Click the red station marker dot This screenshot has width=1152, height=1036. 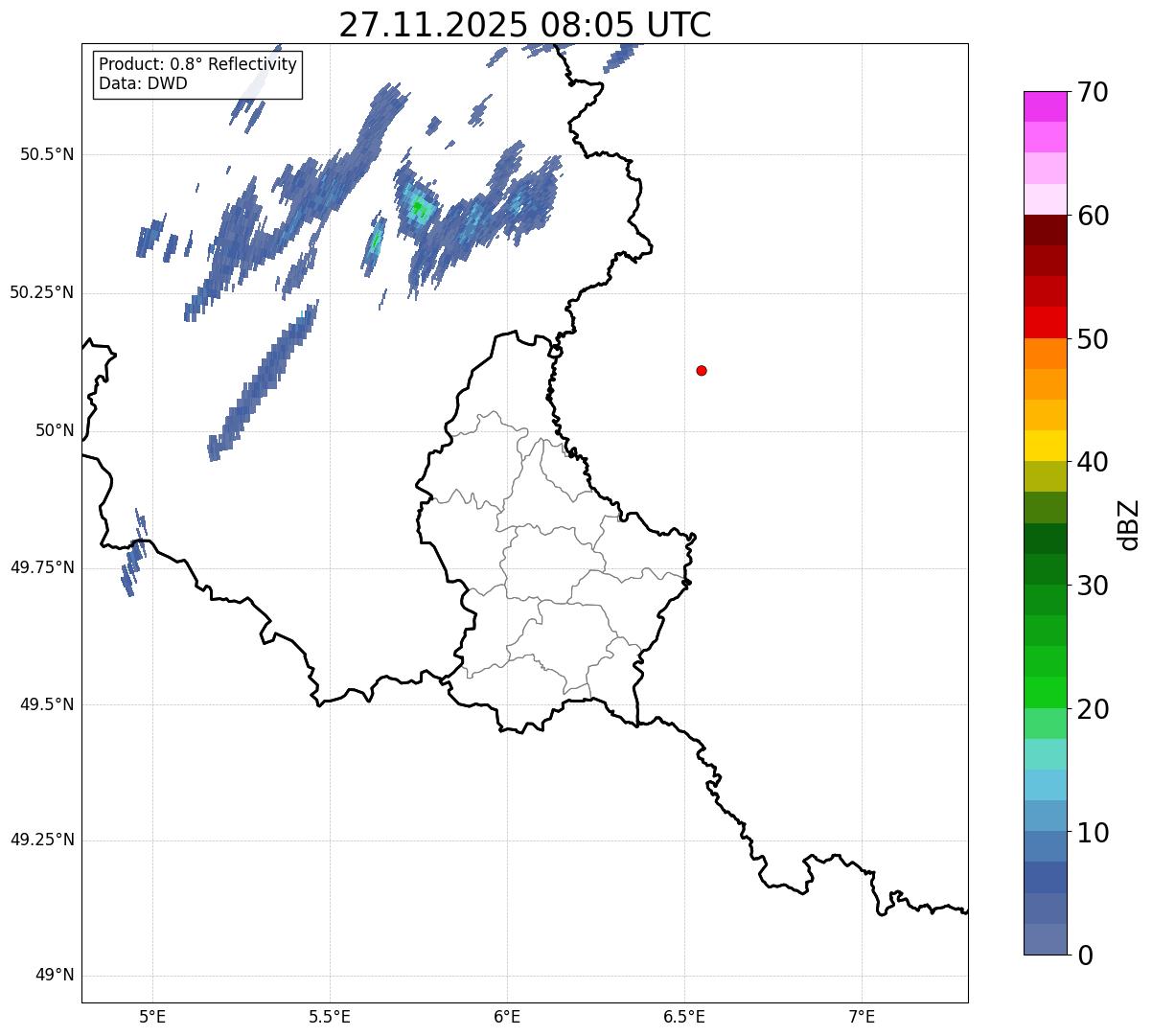coord(702,370)
